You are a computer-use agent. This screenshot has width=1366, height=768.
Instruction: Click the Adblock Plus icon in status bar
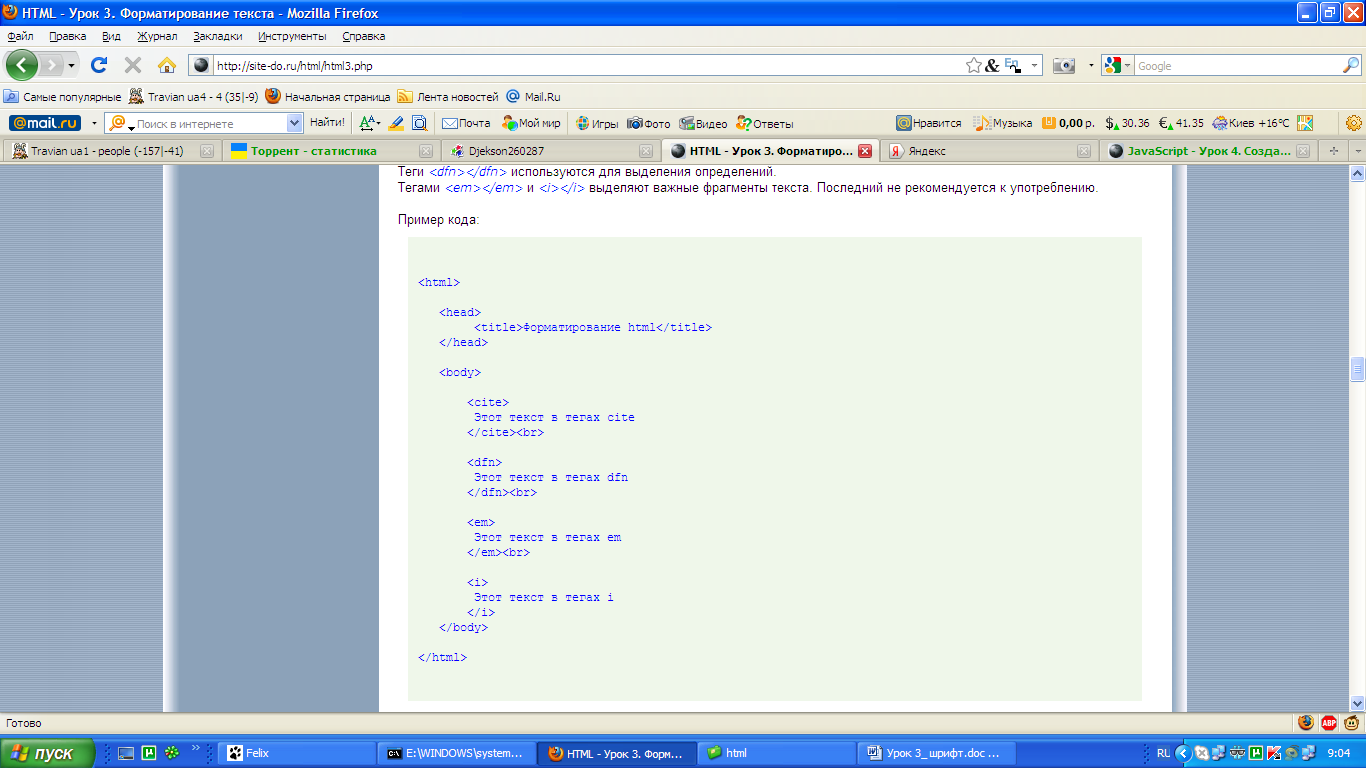1329,722
